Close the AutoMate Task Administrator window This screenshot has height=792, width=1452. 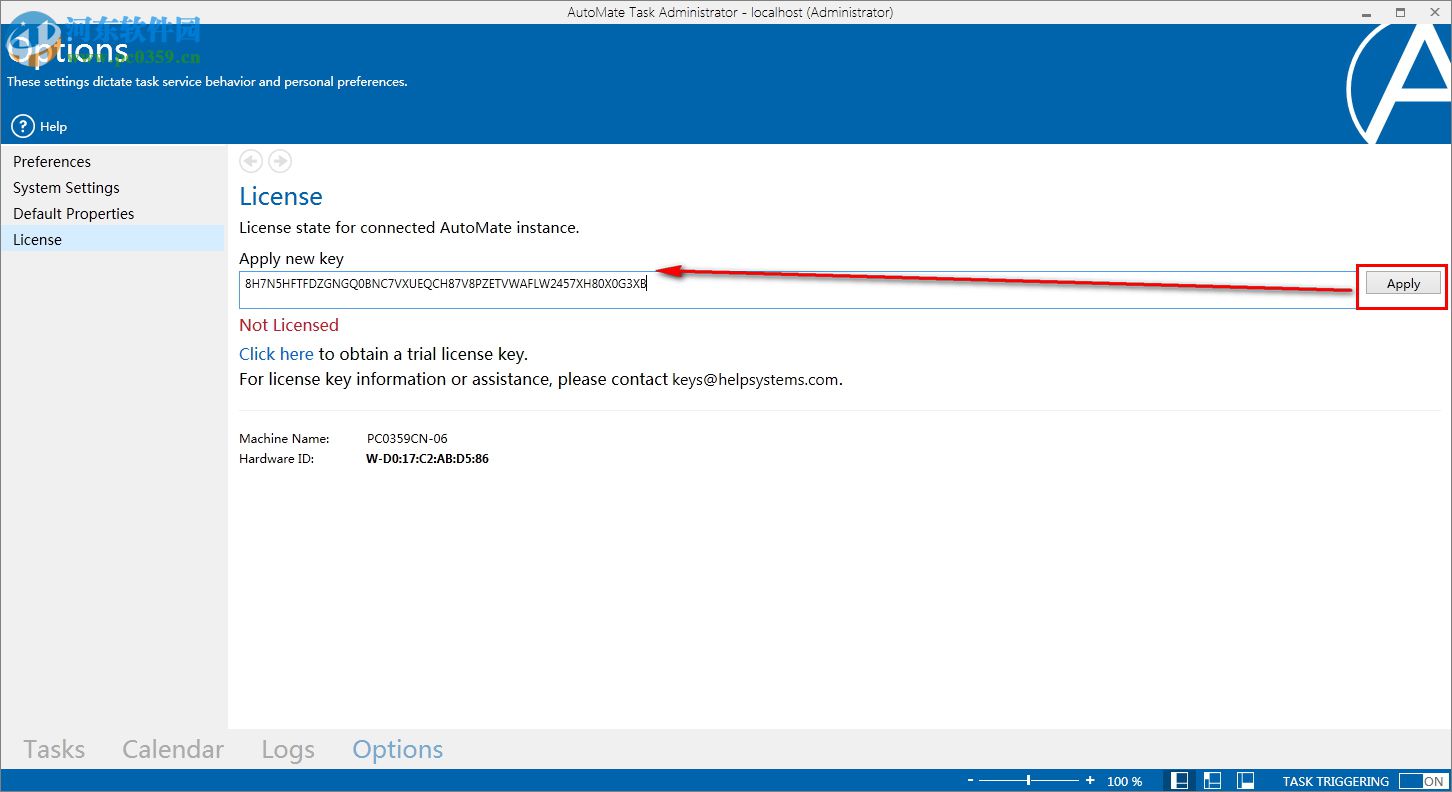(1434, 12)
